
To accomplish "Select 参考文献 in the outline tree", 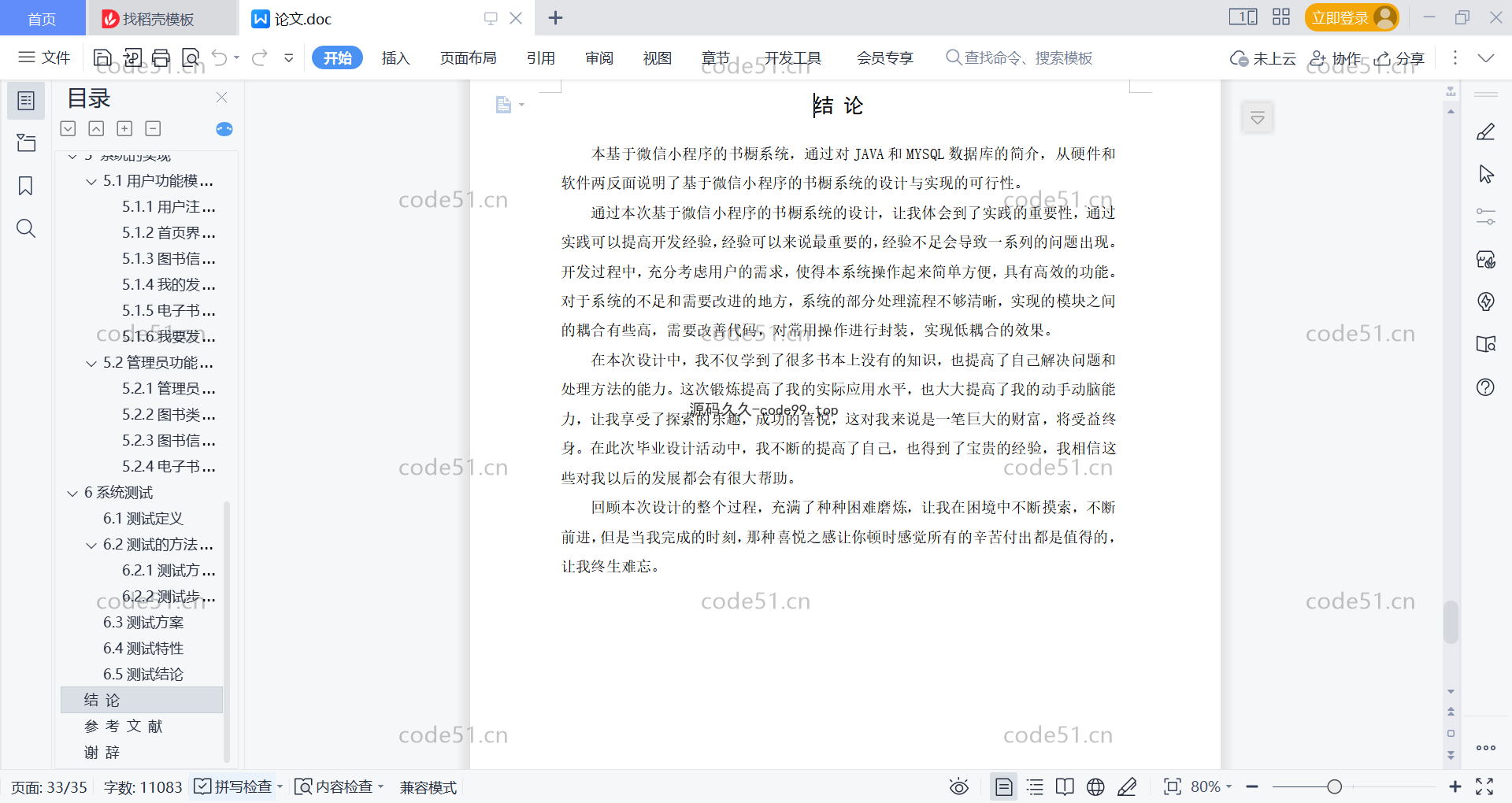I will (123, 727).
